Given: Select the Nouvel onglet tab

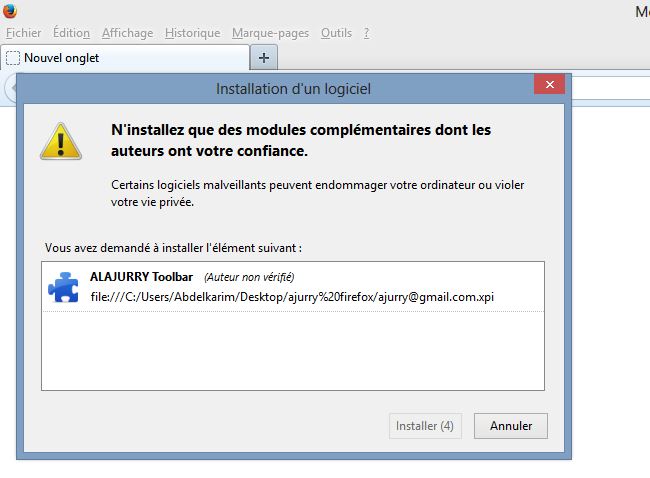Looking at the screenshot, I should [125, 58].
